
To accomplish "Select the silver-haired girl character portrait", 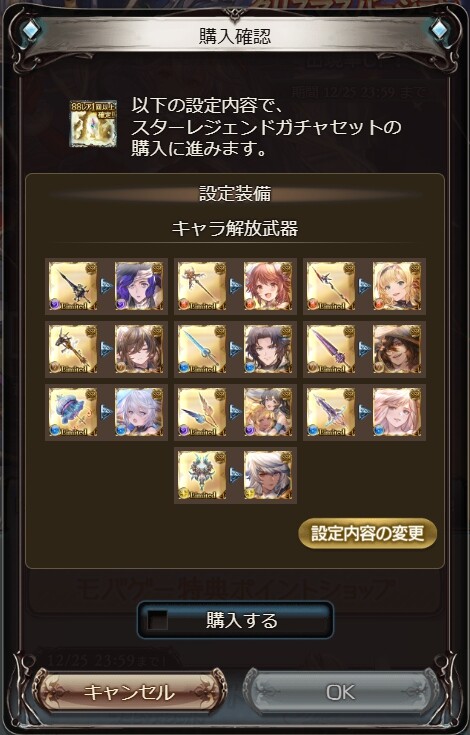I will [139, 412].
